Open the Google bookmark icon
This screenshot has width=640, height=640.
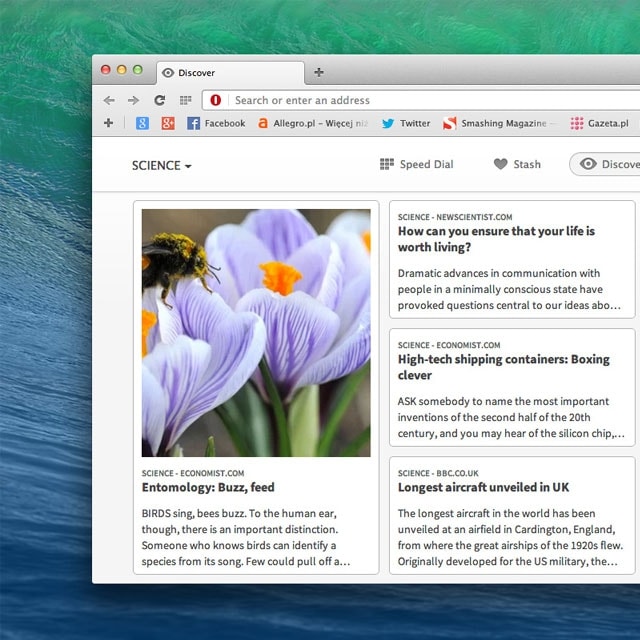143,123
